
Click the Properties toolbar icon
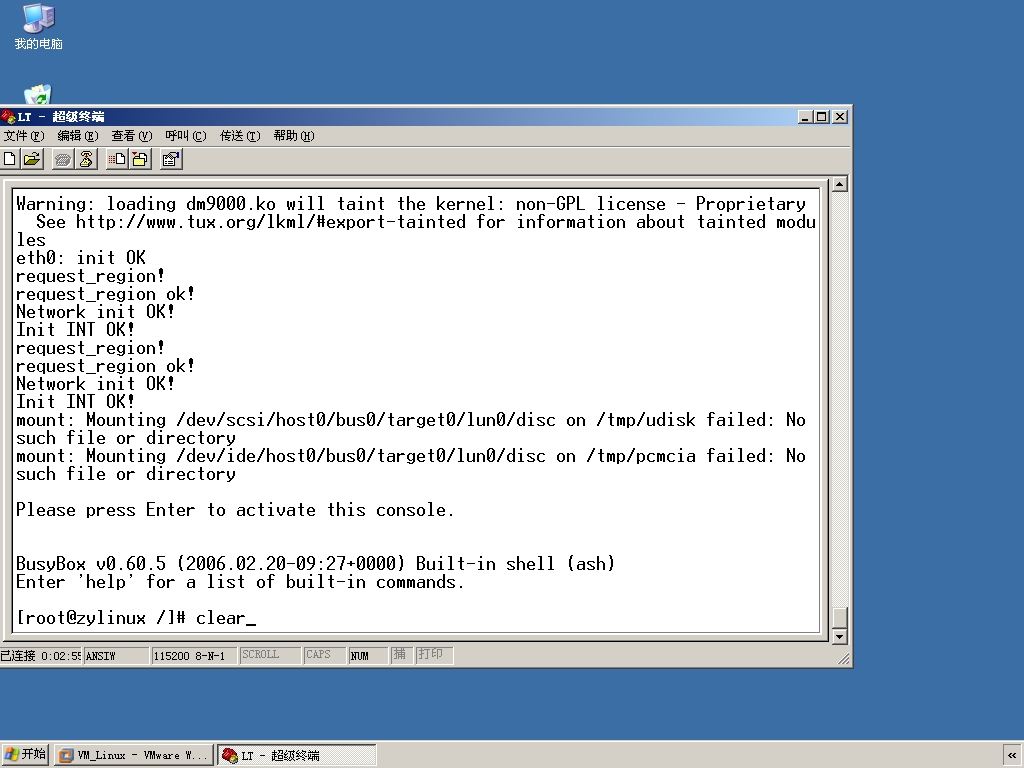[171, 159]
